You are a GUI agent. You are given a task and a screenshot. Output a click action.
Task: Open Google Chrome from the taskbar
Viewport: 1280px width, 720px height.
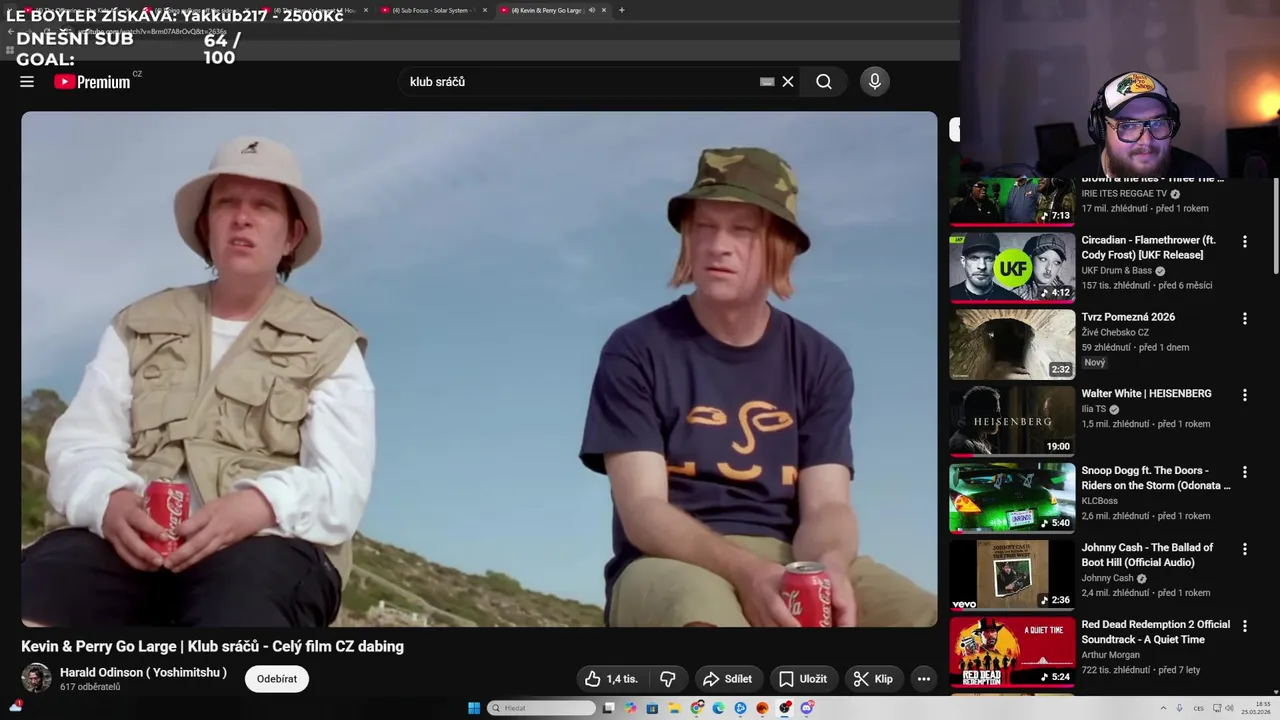click(697, 708)
